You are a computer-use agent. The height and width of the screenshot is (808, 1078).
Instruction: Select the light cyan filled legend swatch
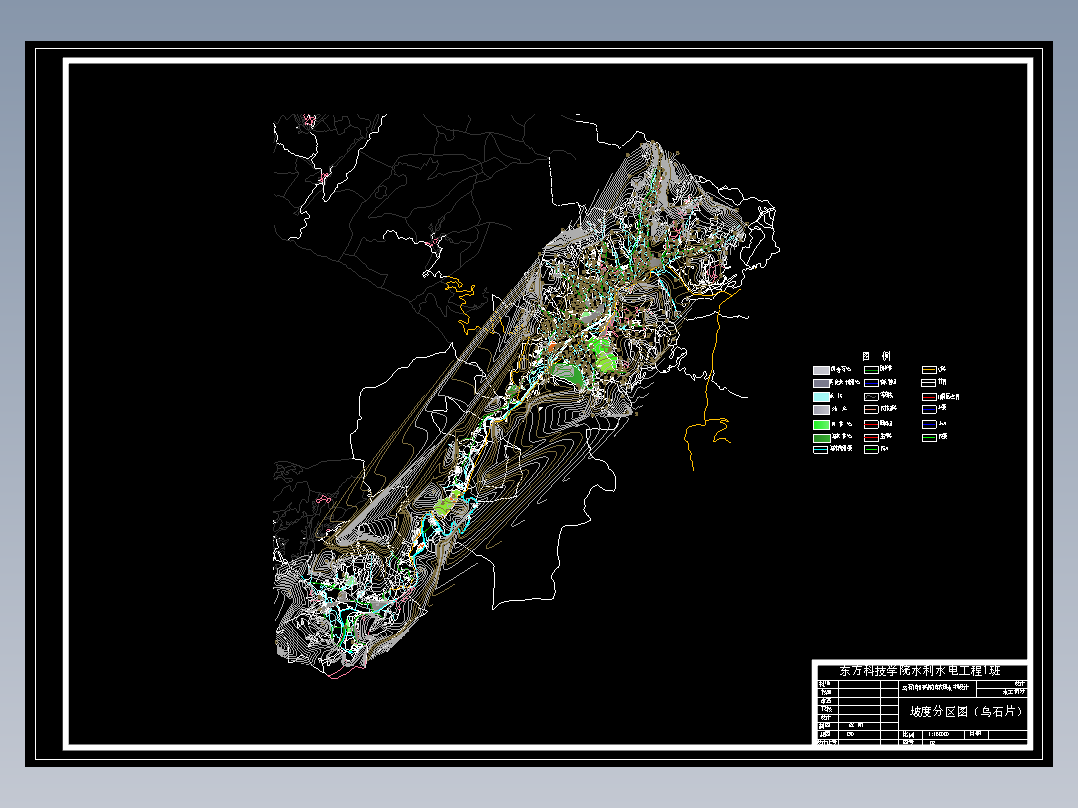(x=821, y=397)
